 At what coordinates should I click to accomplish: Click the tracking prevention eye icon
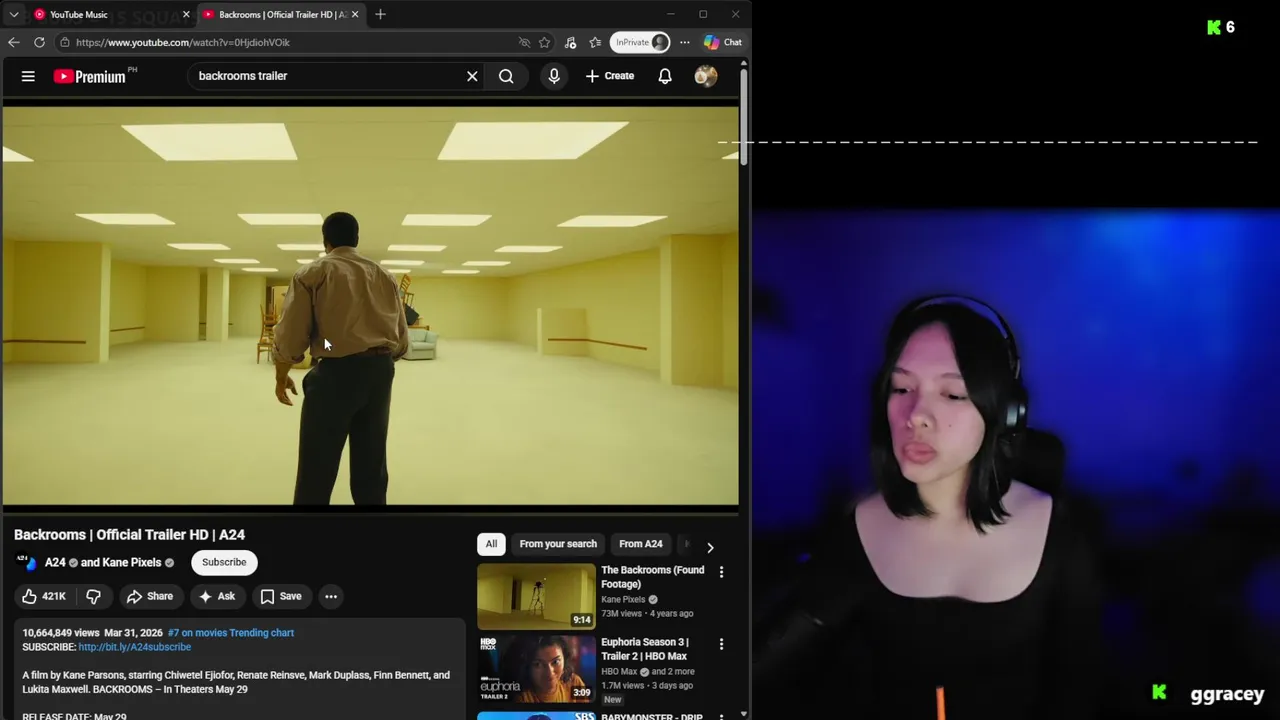pos(524,42)
